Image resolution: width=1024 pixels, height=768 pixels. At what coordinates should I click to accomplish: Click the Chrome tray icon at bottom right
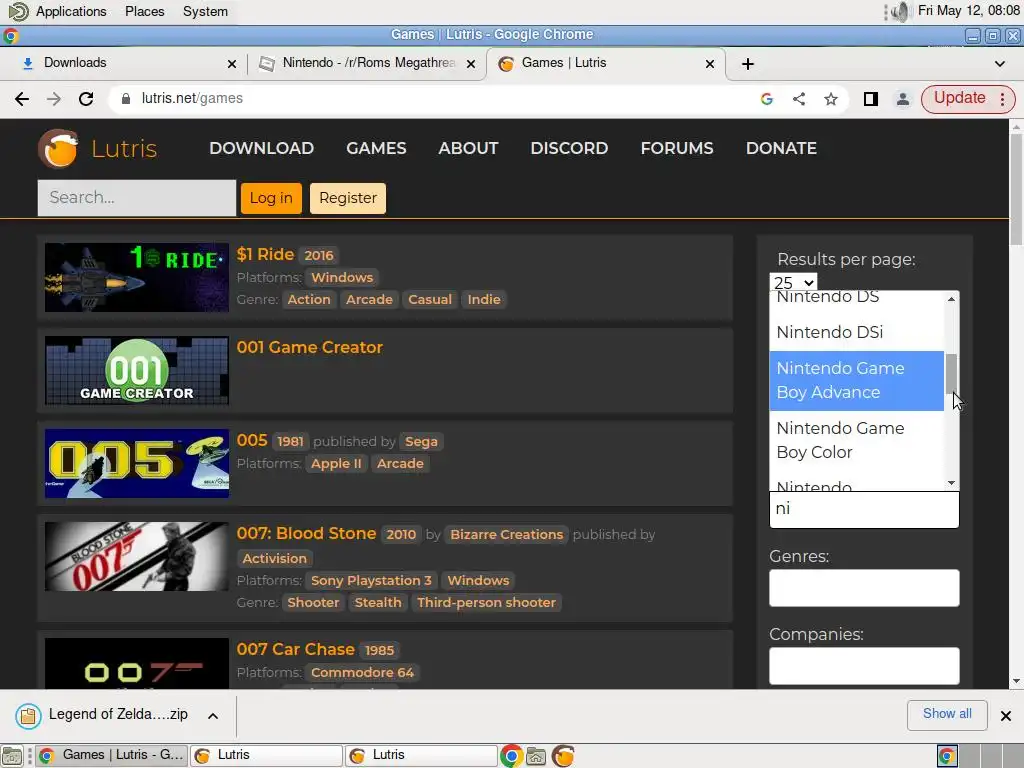point(947,756)
